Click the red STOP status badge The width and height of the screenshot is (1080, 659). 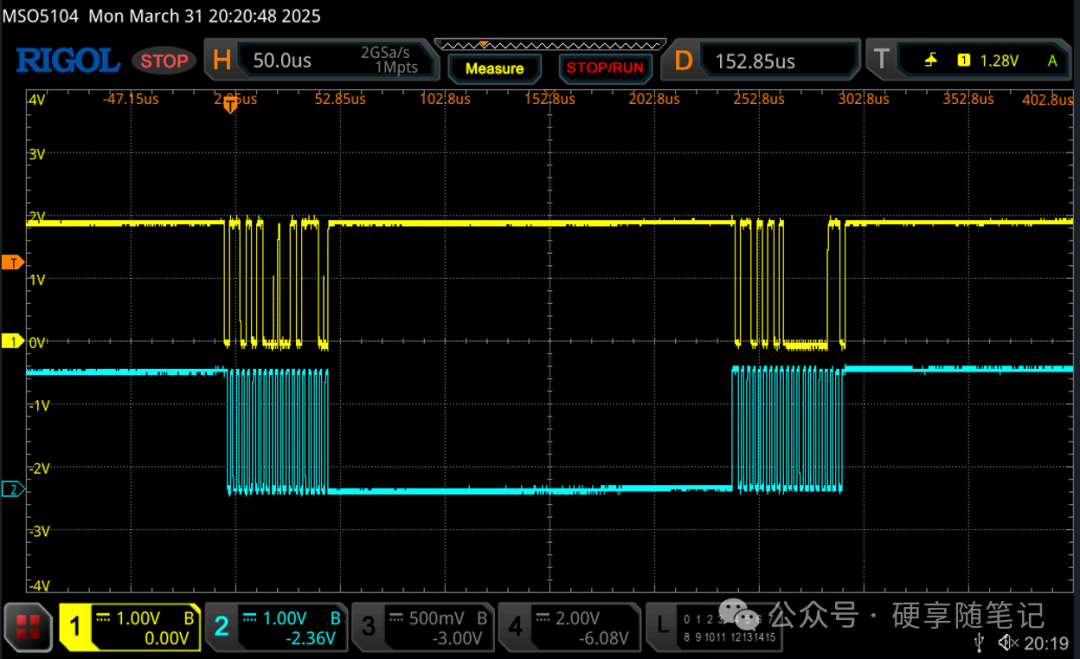(163, 60)
